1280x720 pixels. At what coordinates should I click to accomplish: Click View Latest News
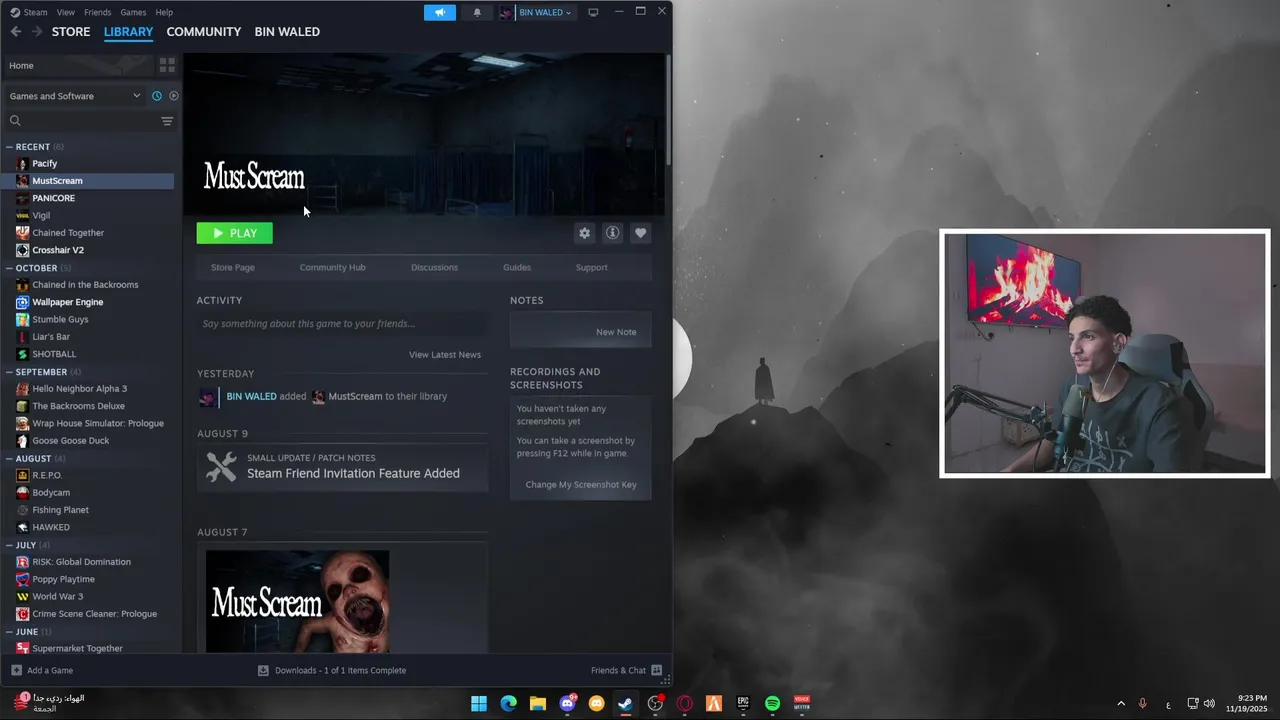coord(445,355)
